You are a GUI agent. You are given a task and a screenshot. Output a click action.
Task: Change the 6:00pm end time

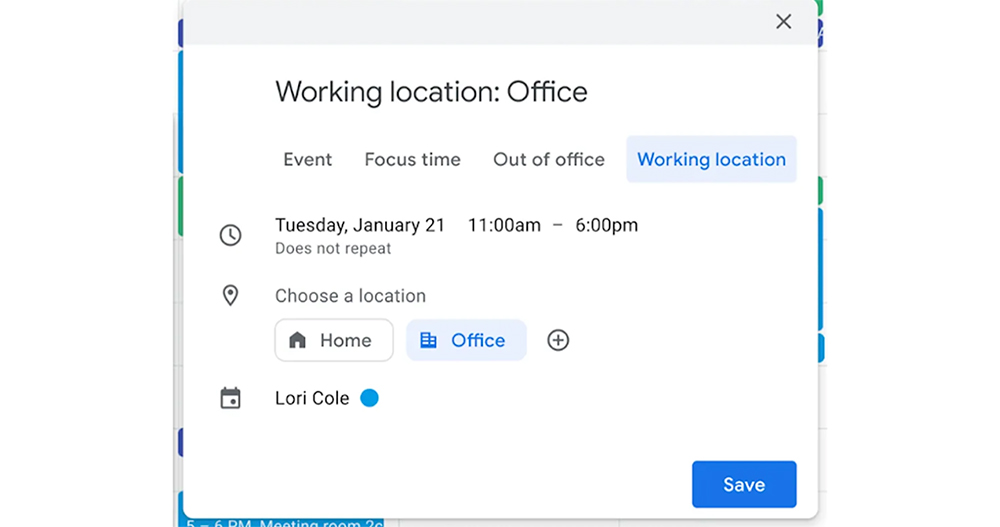(x=607, y=225)
